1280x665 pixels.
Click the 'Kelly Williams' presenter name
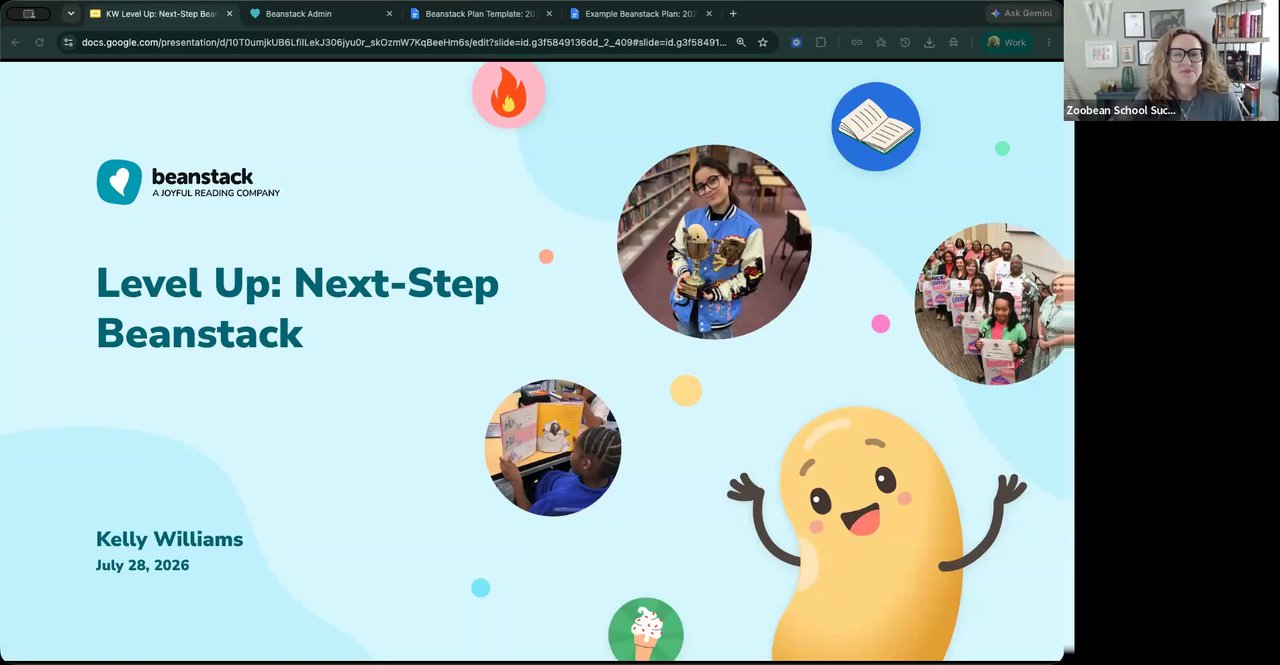[x=169, y=539]
